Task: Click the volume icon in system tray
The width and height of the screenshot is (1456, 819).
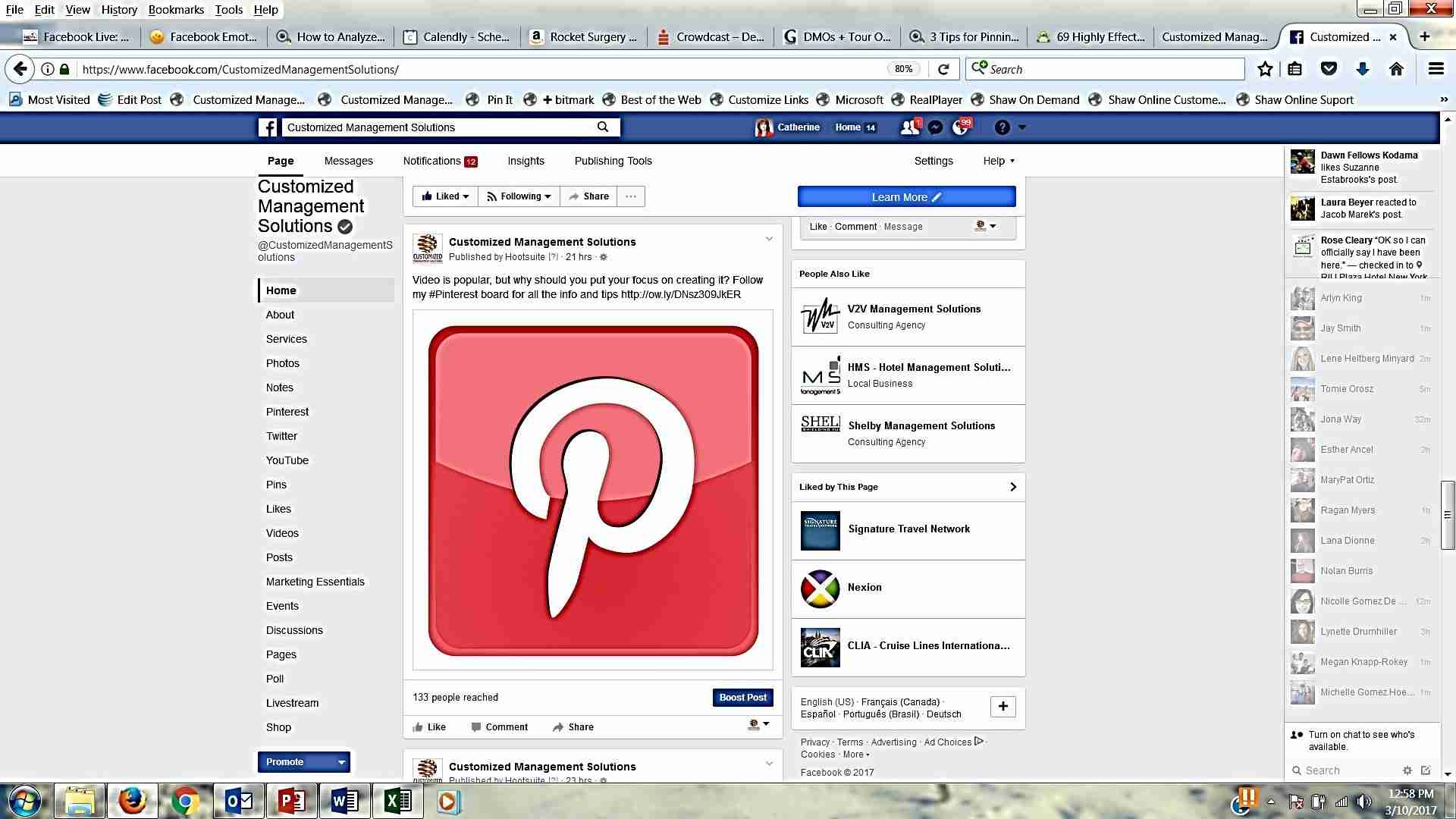Action: (1363, 802)
